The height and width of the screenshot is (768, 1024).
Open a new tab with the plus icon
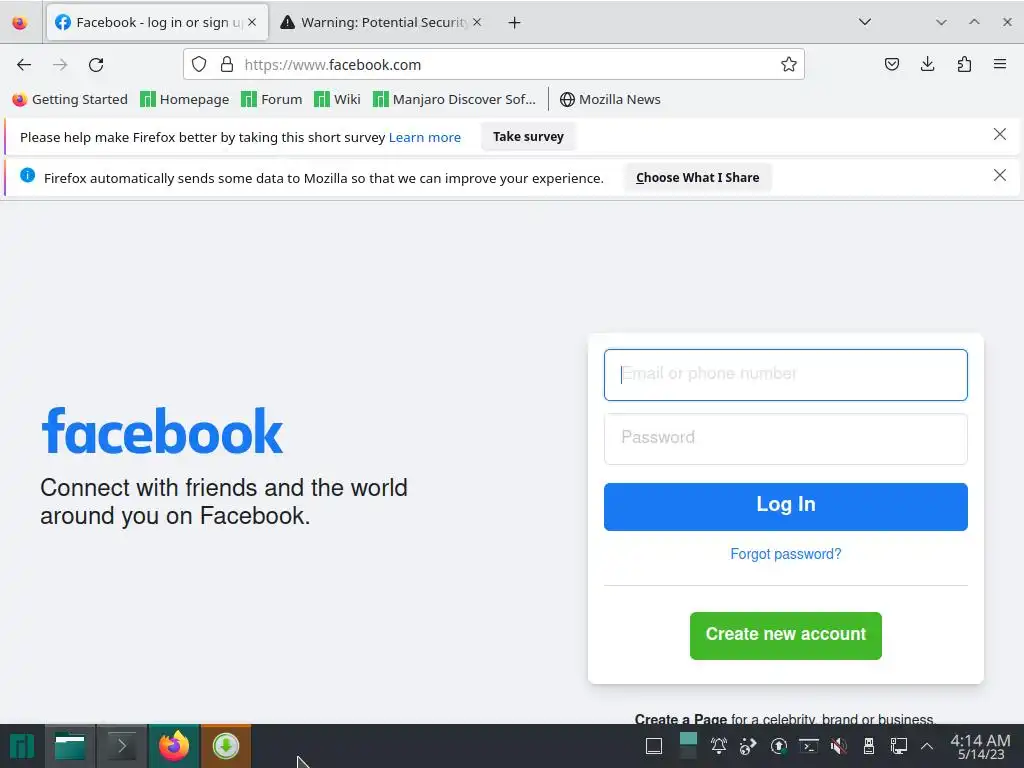[515, 23]
